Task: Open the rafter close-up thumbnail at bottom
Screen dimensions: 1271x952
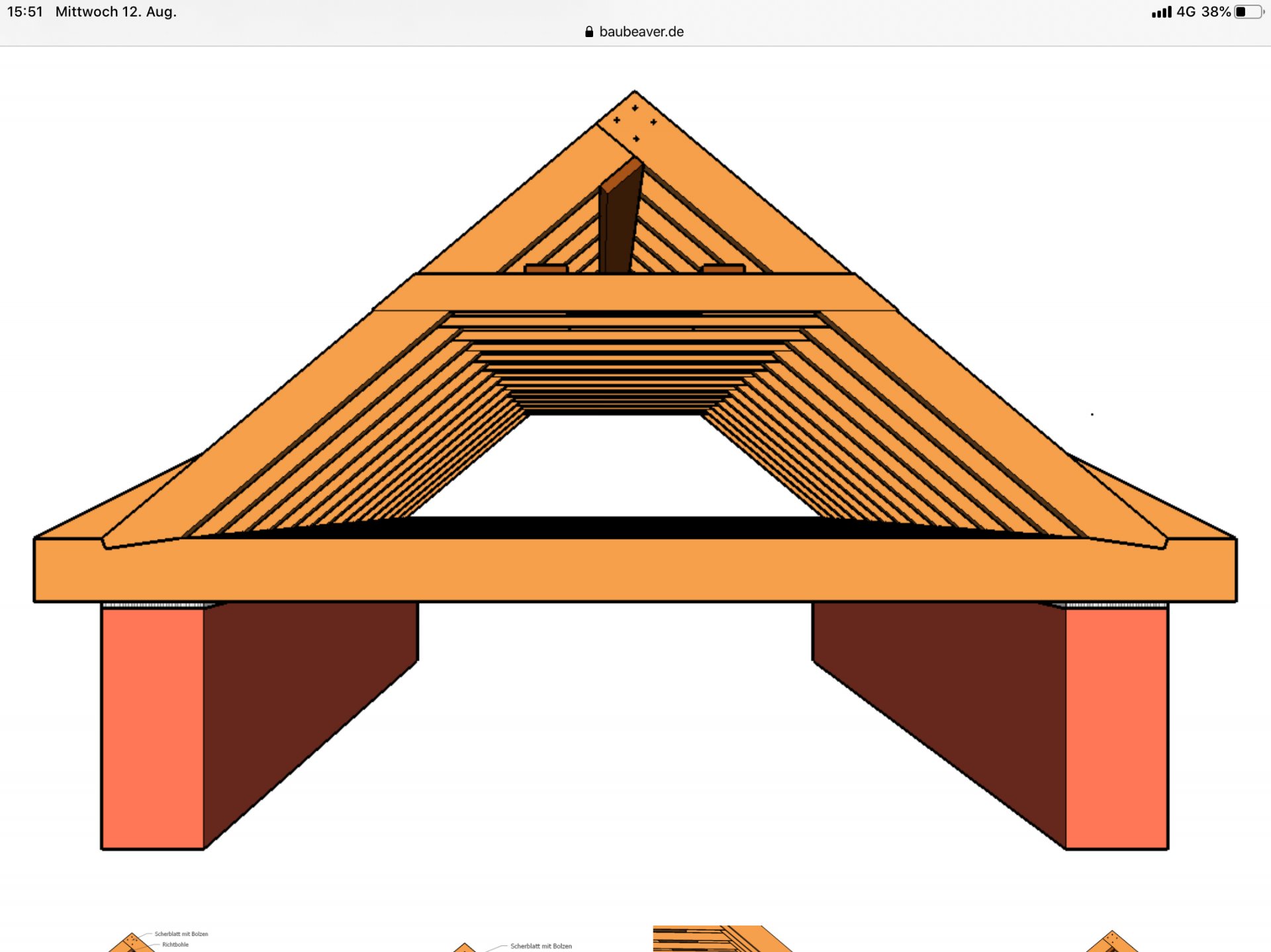Action: tap(722, 939)
